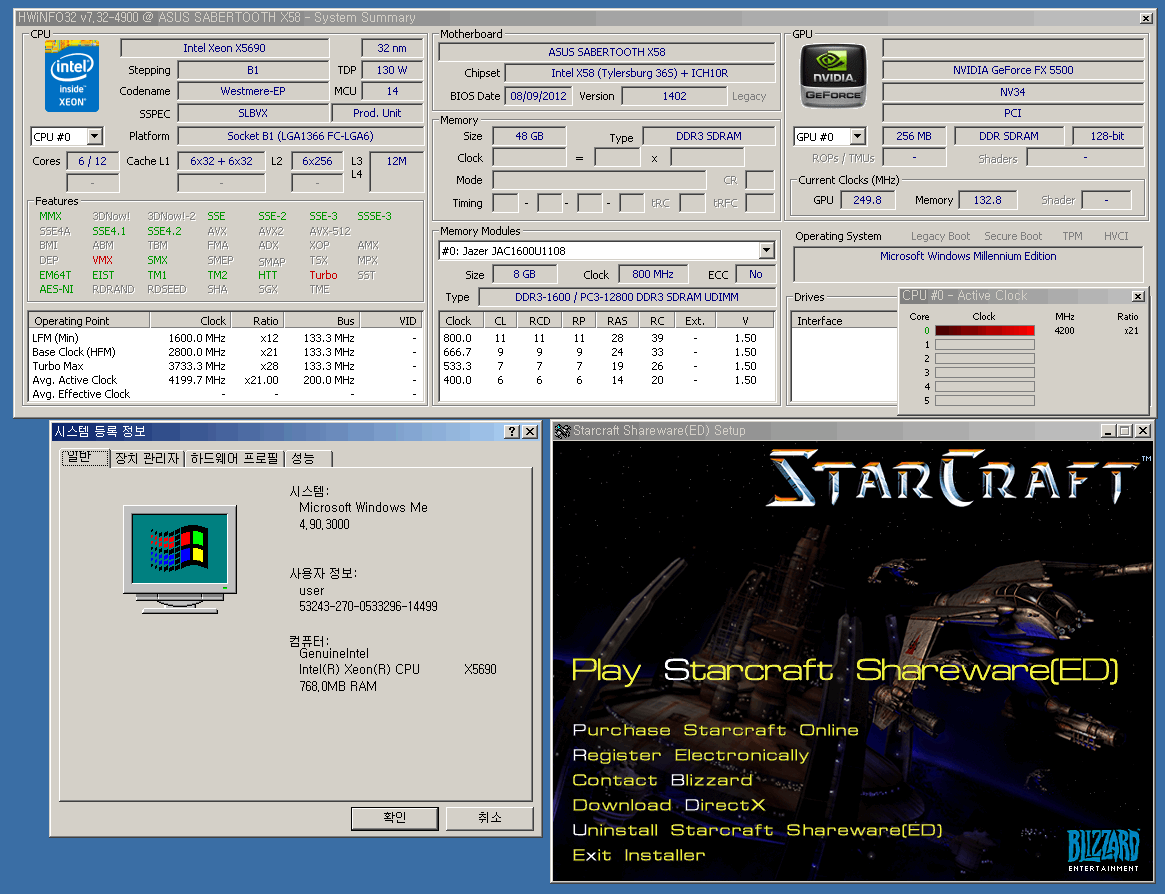Click the Core 0 red clock bar

[x=984, y=331]
